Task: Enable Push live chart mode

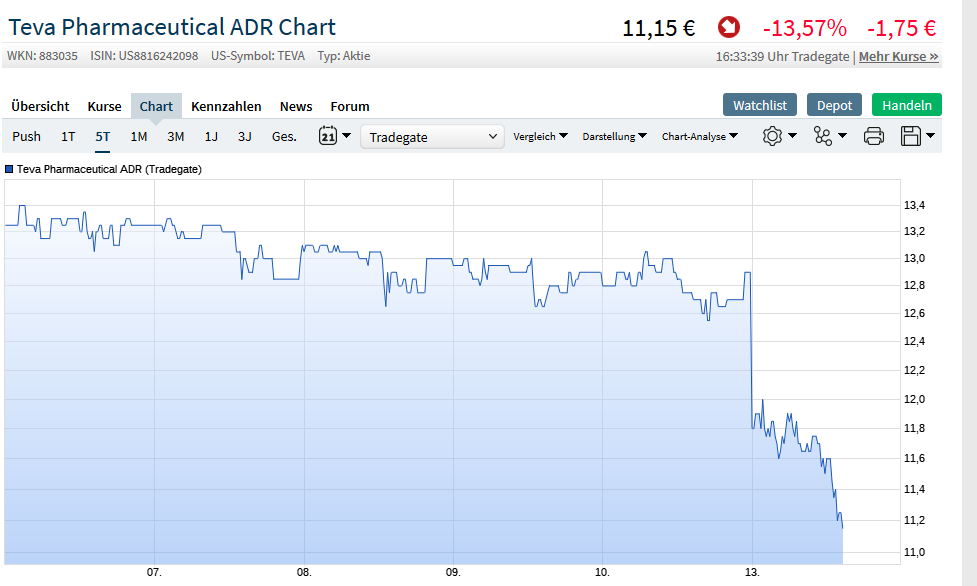Action: (27, 136)
